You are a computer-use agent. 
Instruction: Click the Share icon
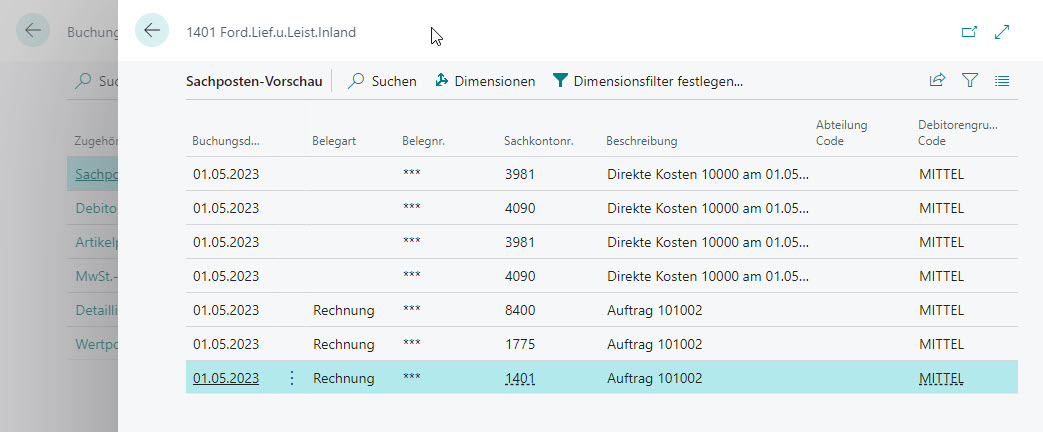pyautogui.click(x=937, y=81)
